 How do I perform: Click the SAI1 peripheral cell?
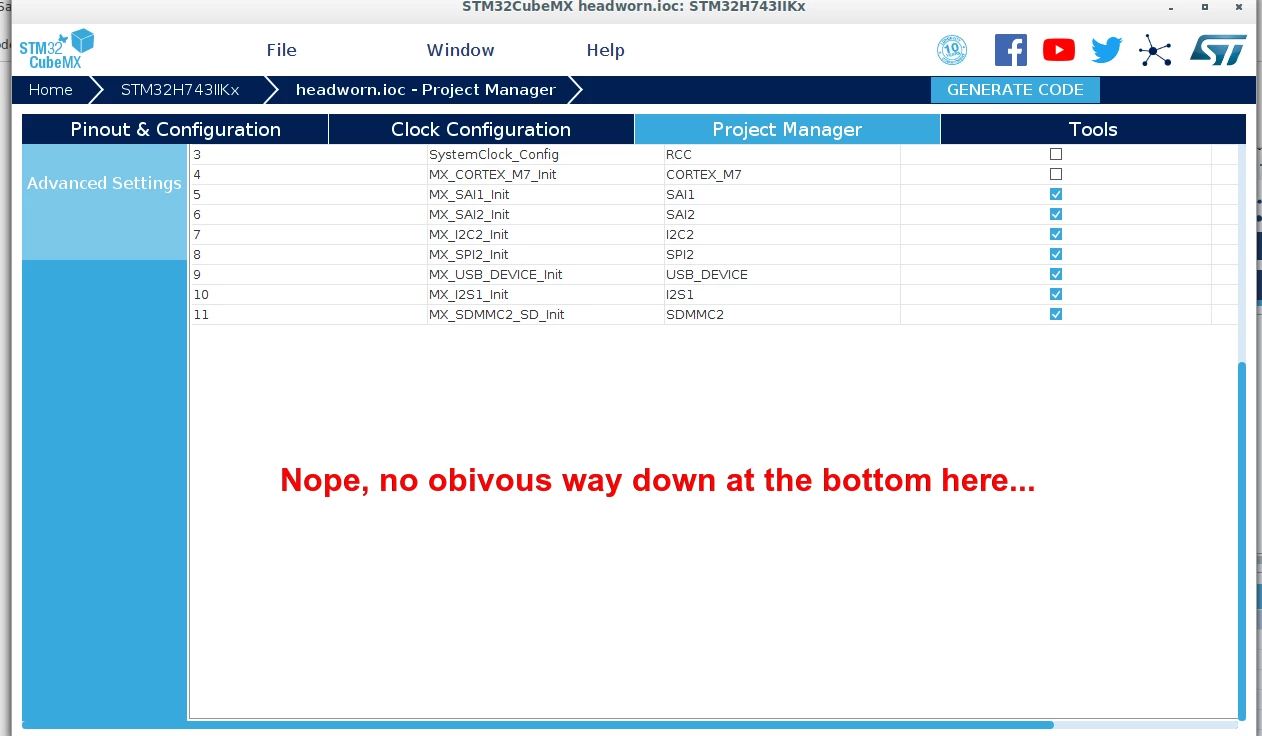[782, 195]
